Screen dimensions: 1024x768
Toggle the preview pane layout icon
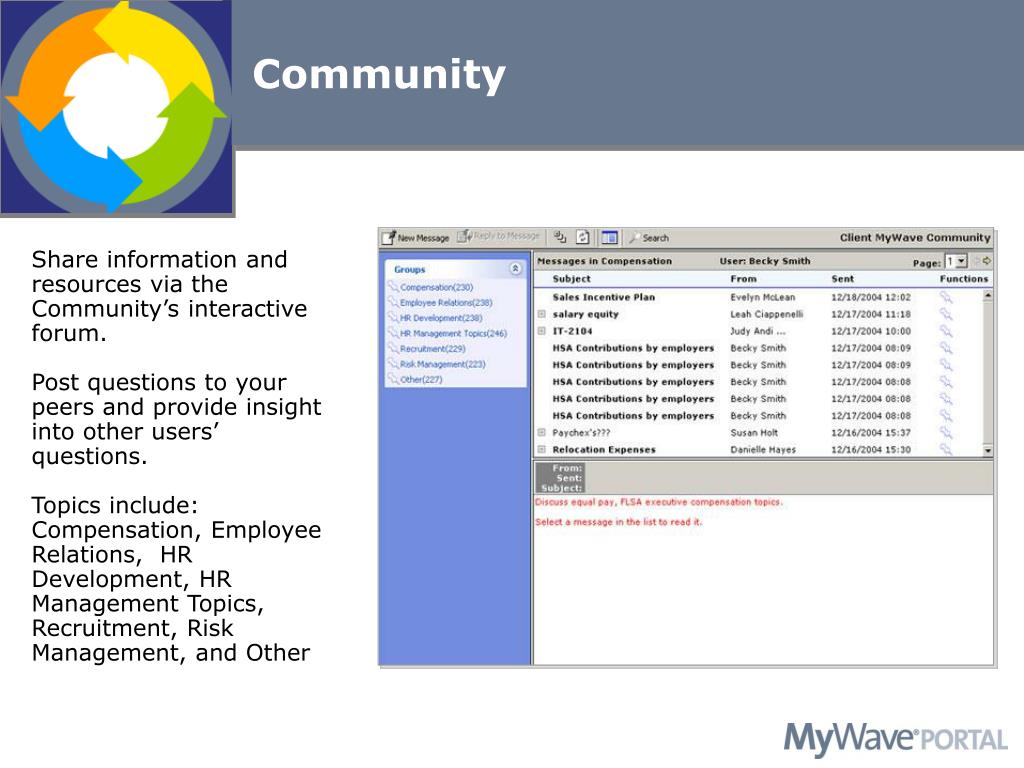click(609, 238)
